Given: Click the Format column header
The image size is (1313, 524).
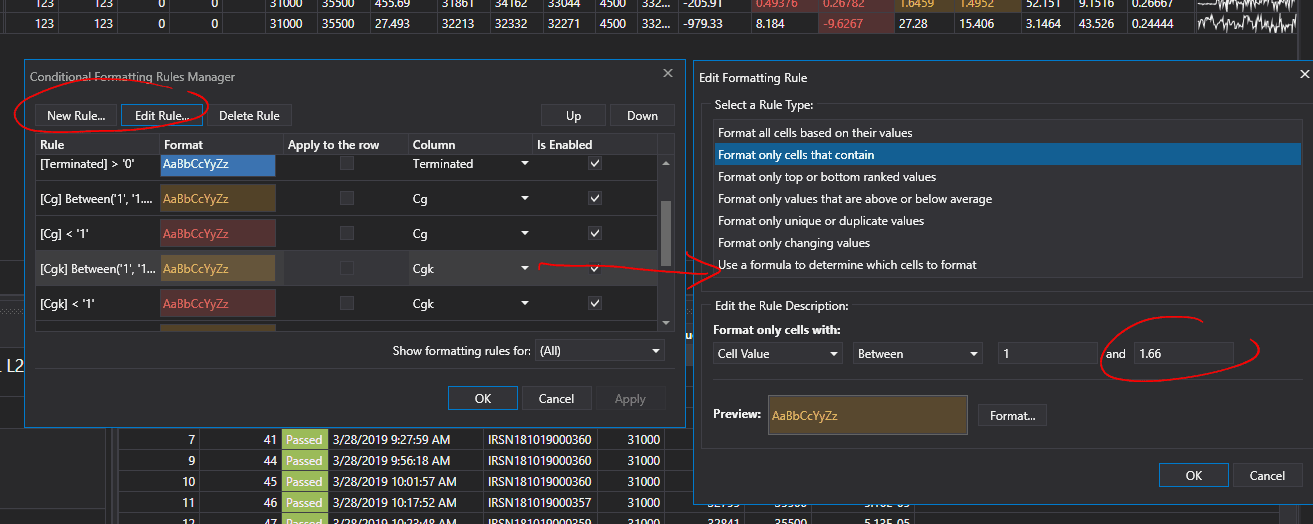Looking at the screenshot, I should pyautogui.click(x=222, y=145).
